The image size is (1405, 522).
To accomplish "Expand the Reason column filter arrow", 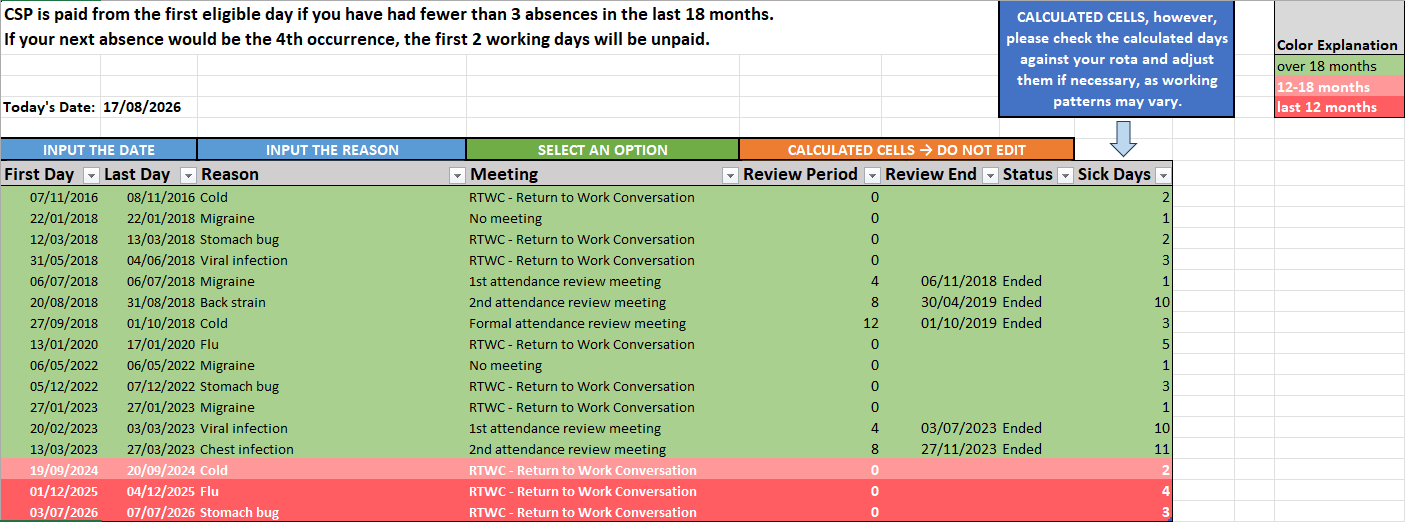I will pyautogui.click(x=457, y=175).
